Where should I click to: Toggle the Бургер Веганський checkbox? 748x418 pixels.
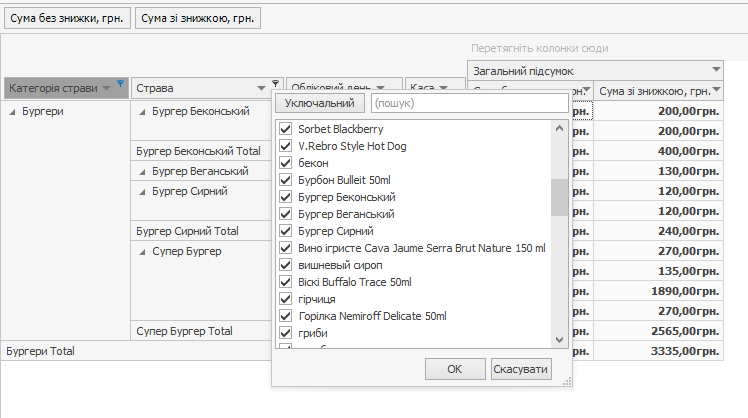pos(286,215)
